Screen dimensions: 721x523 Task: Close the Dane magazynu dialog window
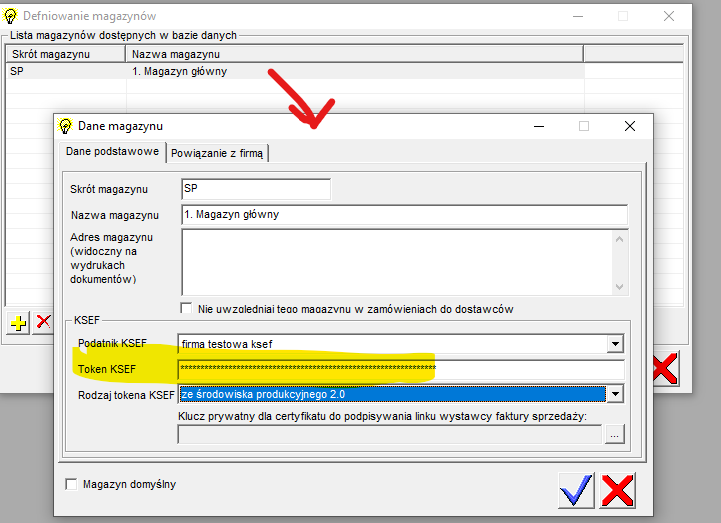tap(629, 127)
